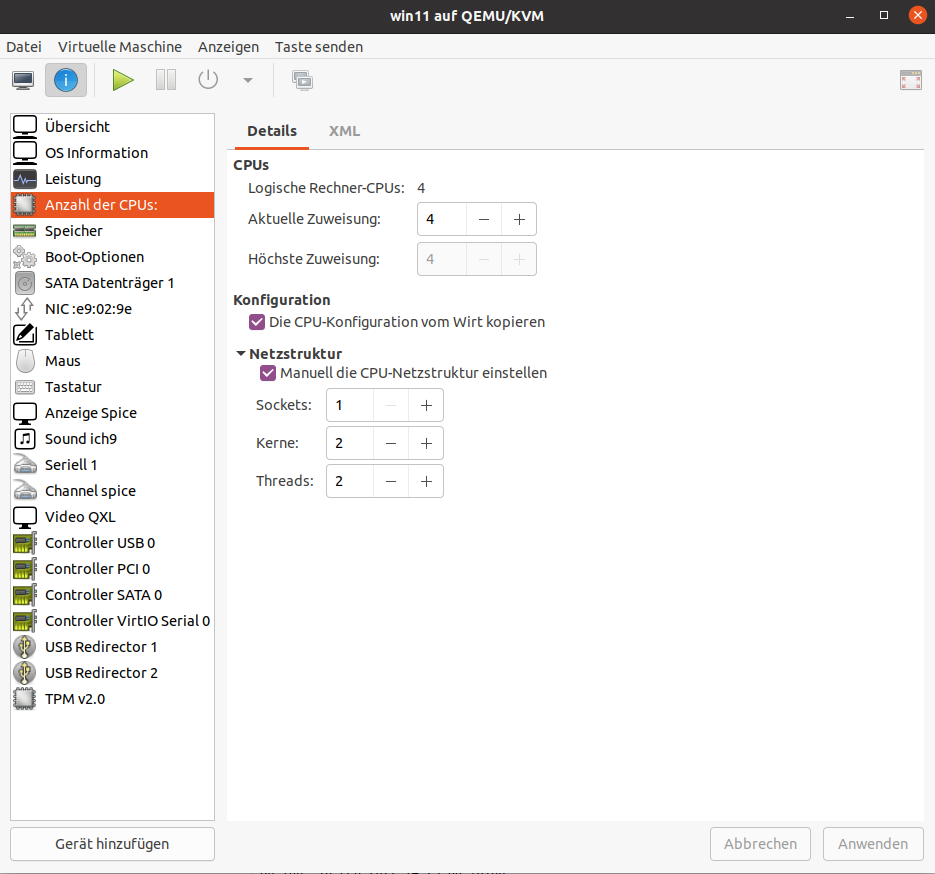Collapse the Netzstruktur section
Image resolution: width=935 pixels, height=874 pixels.
tap(241, 354)
